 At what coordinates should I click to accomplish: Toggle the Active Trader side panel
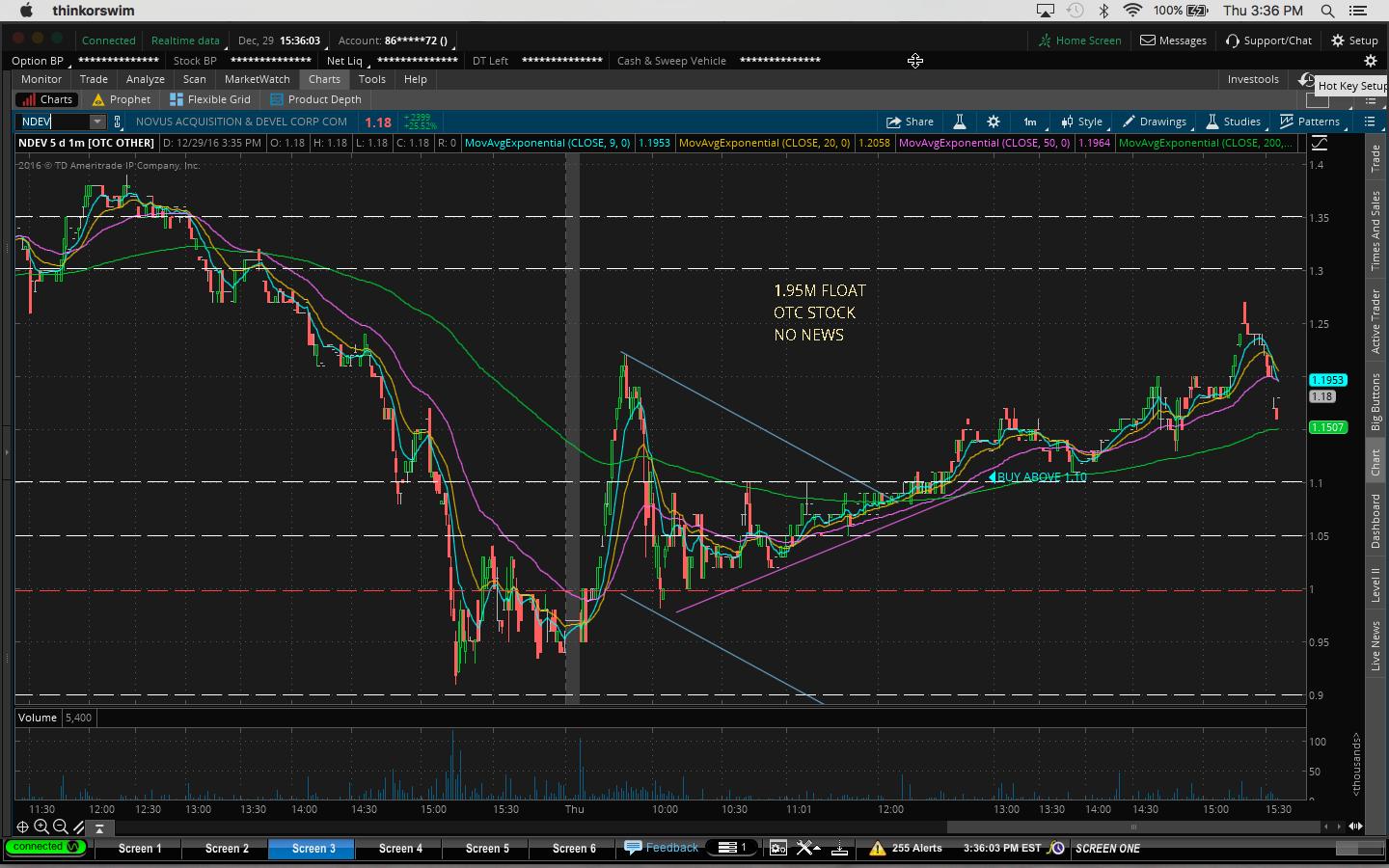1375,321
